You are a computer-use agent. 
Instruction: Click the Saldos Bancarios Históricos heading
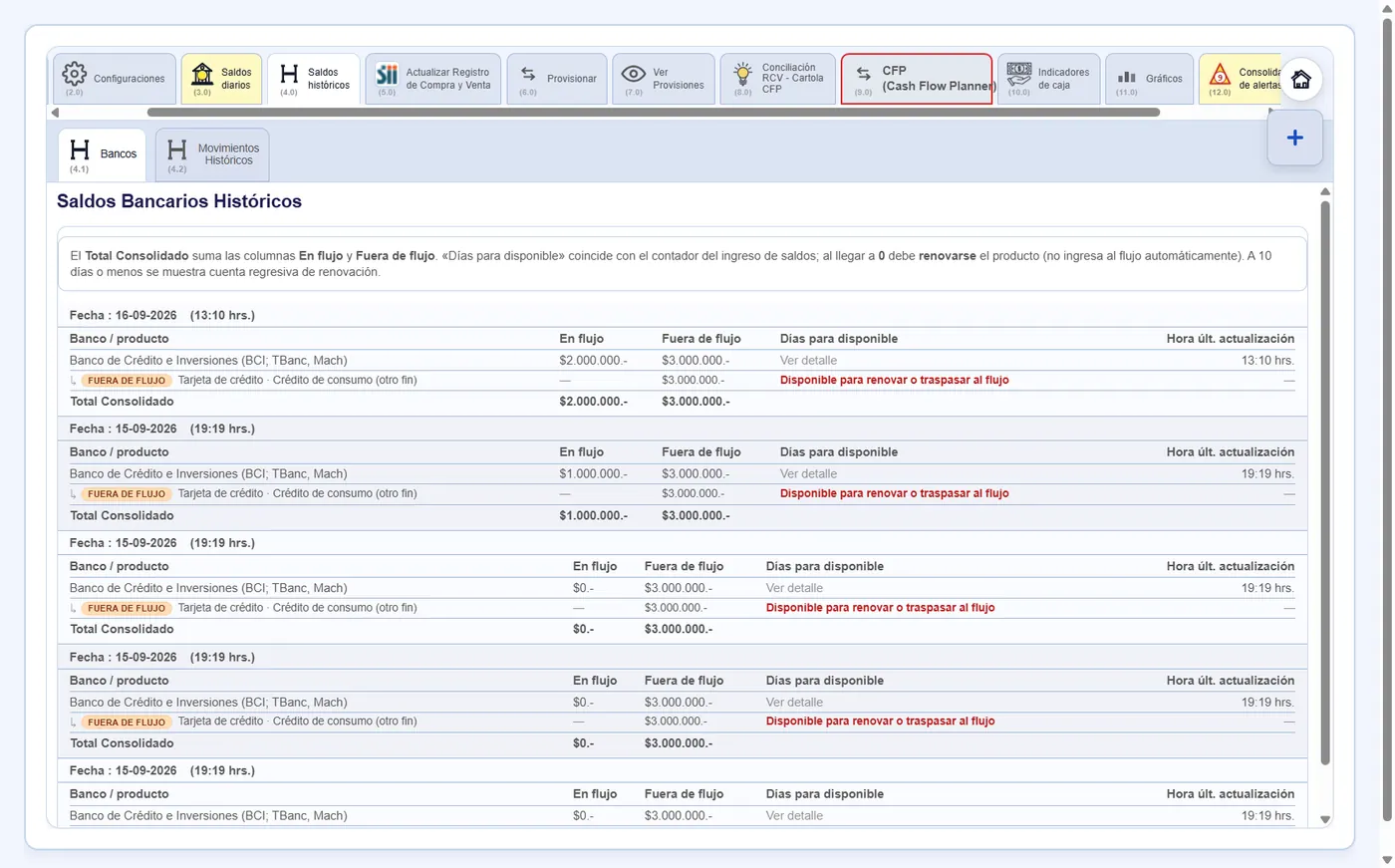(x=179, y=201)
